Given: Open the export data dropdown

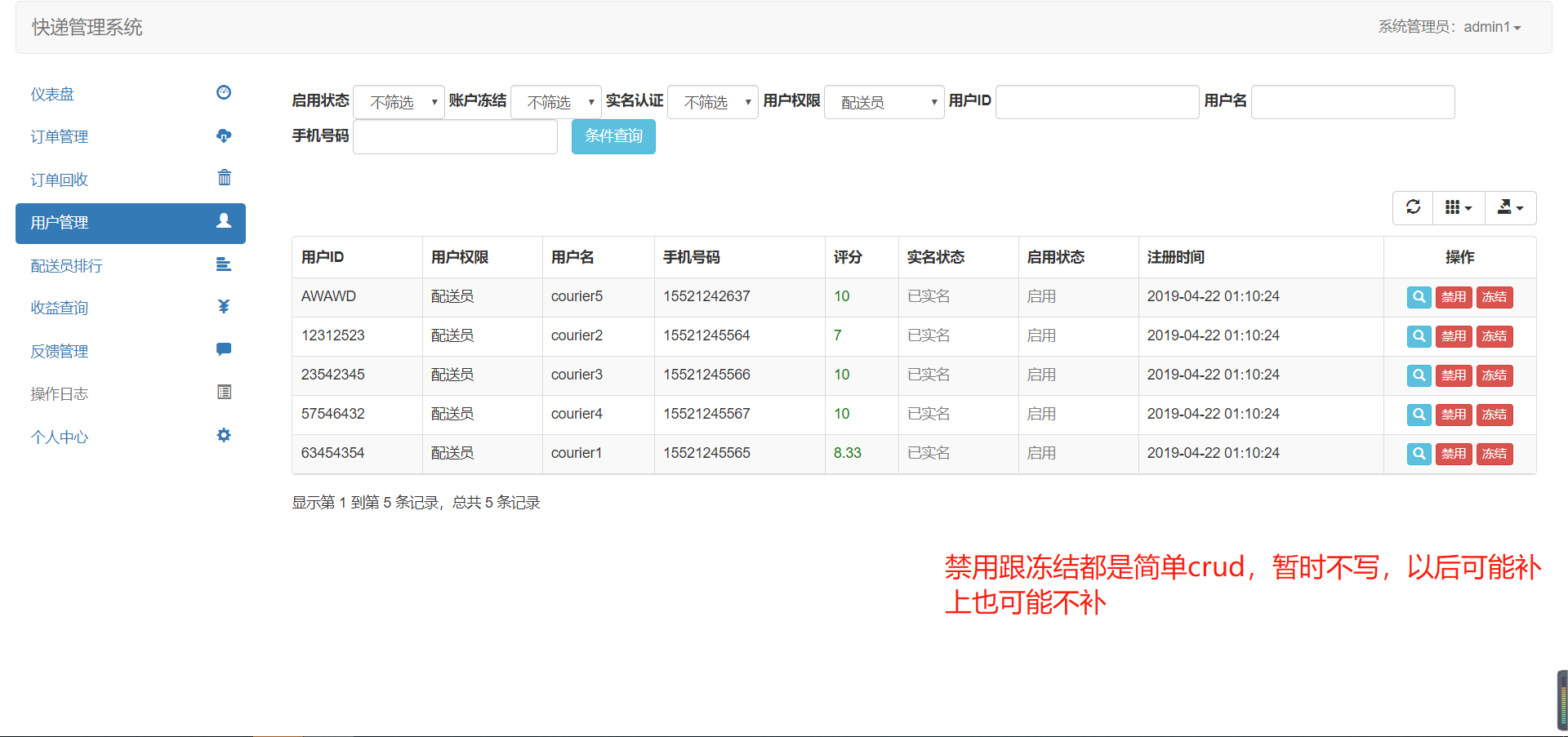Looking at the screenshot, I should click(1510, 207).
